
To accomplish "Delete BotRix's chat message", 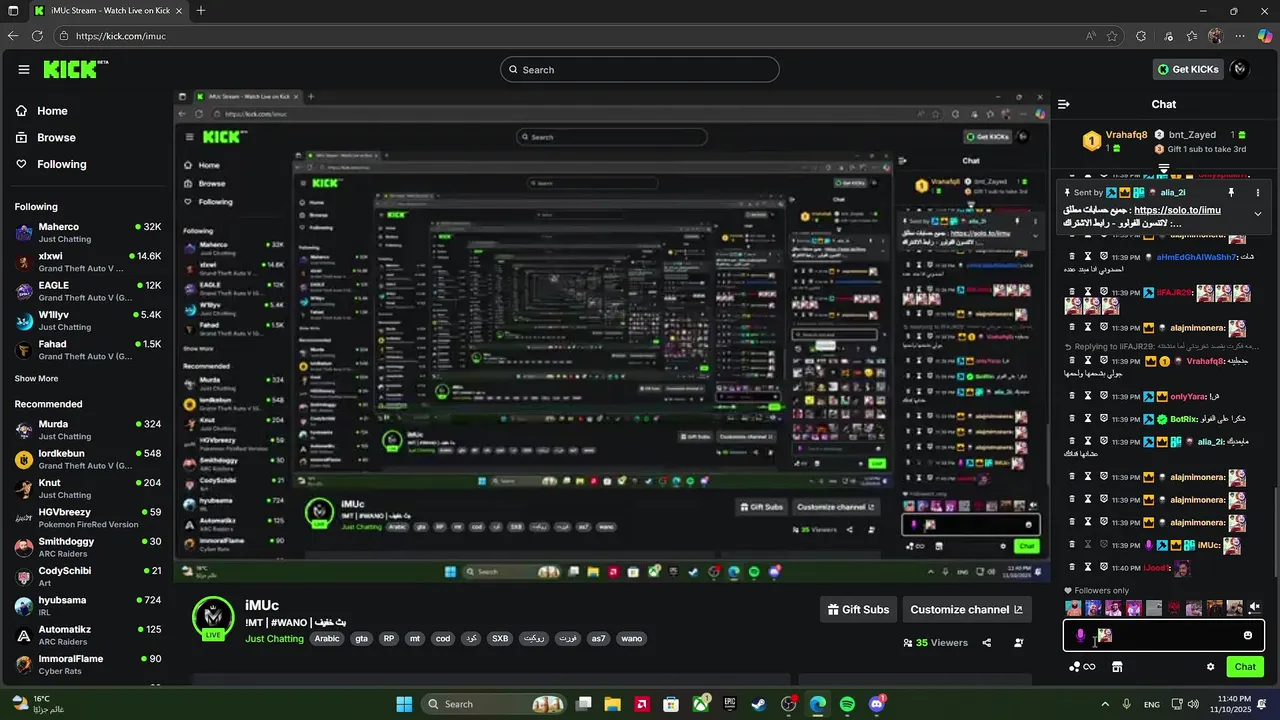I will (x=1072, y=419).
